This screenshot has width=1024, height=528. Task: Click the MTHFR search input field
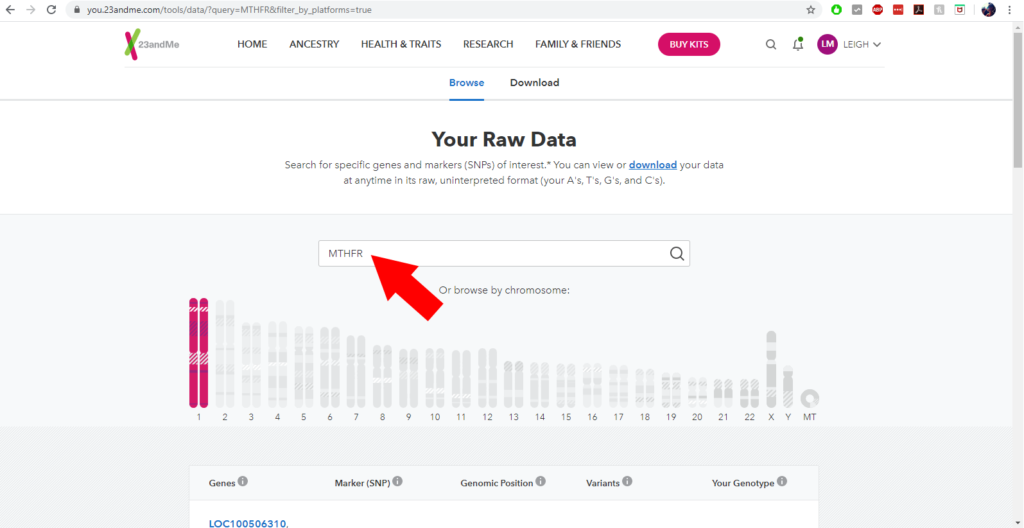tap(504, 254)
